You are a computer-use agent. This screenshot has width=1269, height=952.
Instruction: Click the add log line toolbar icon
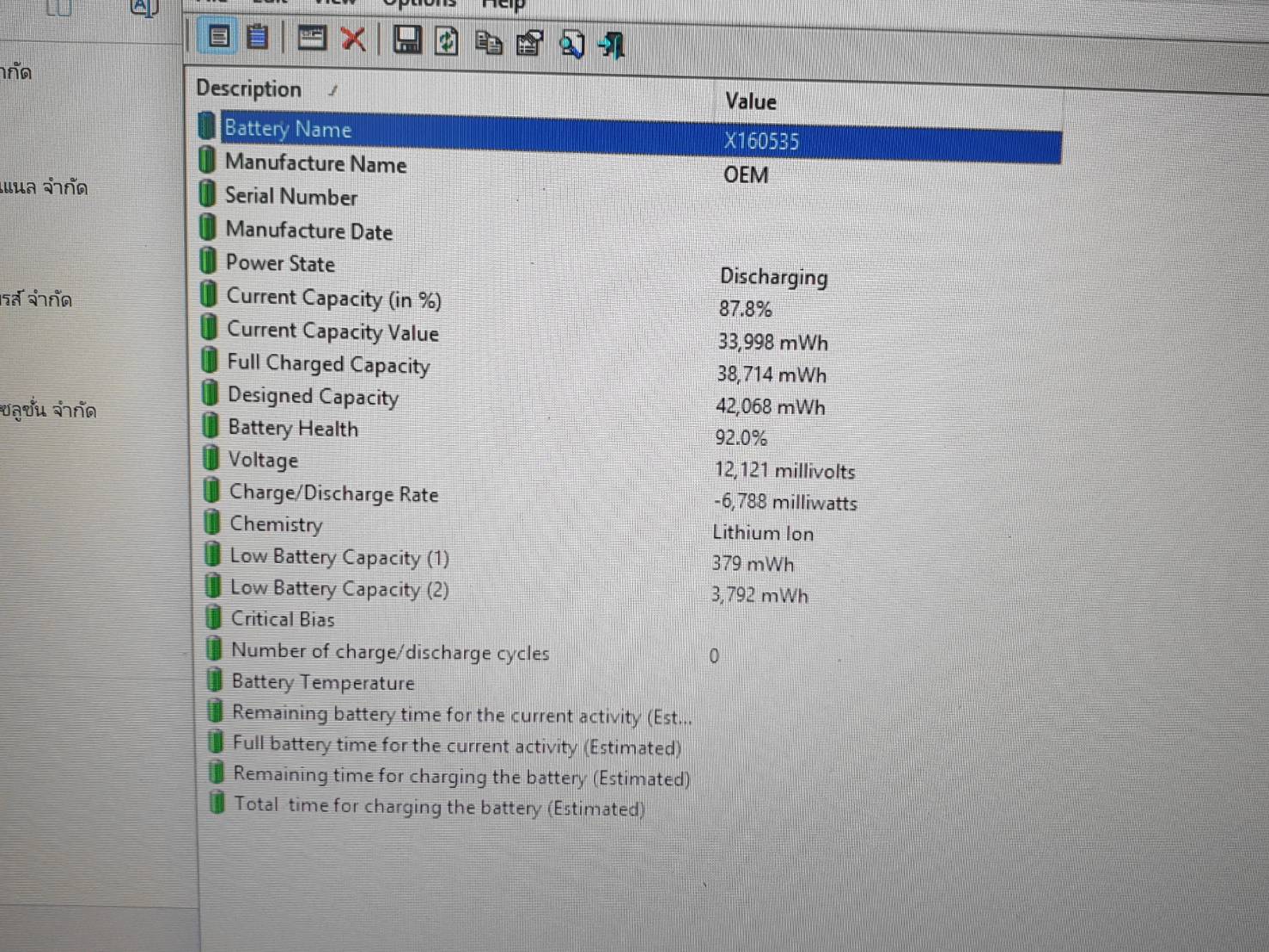pos(311,38)
